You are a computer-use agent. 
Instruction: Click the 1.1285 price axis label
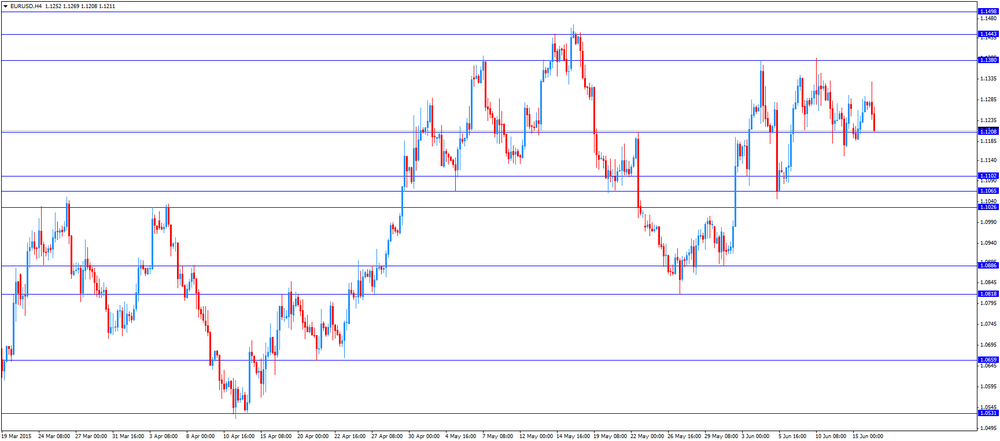[x=989, y=100]
